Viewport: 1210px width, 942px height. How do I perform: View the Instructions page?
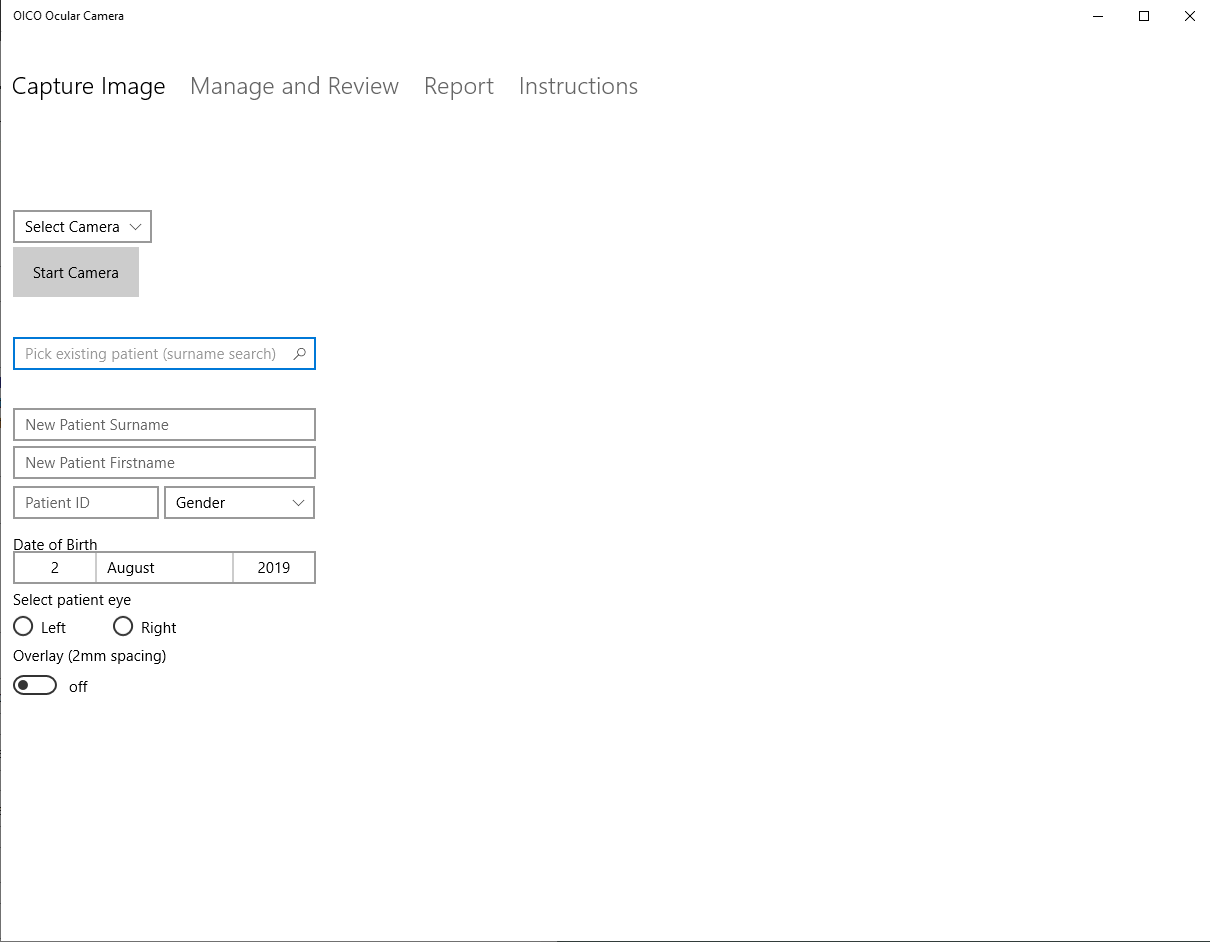578,86
